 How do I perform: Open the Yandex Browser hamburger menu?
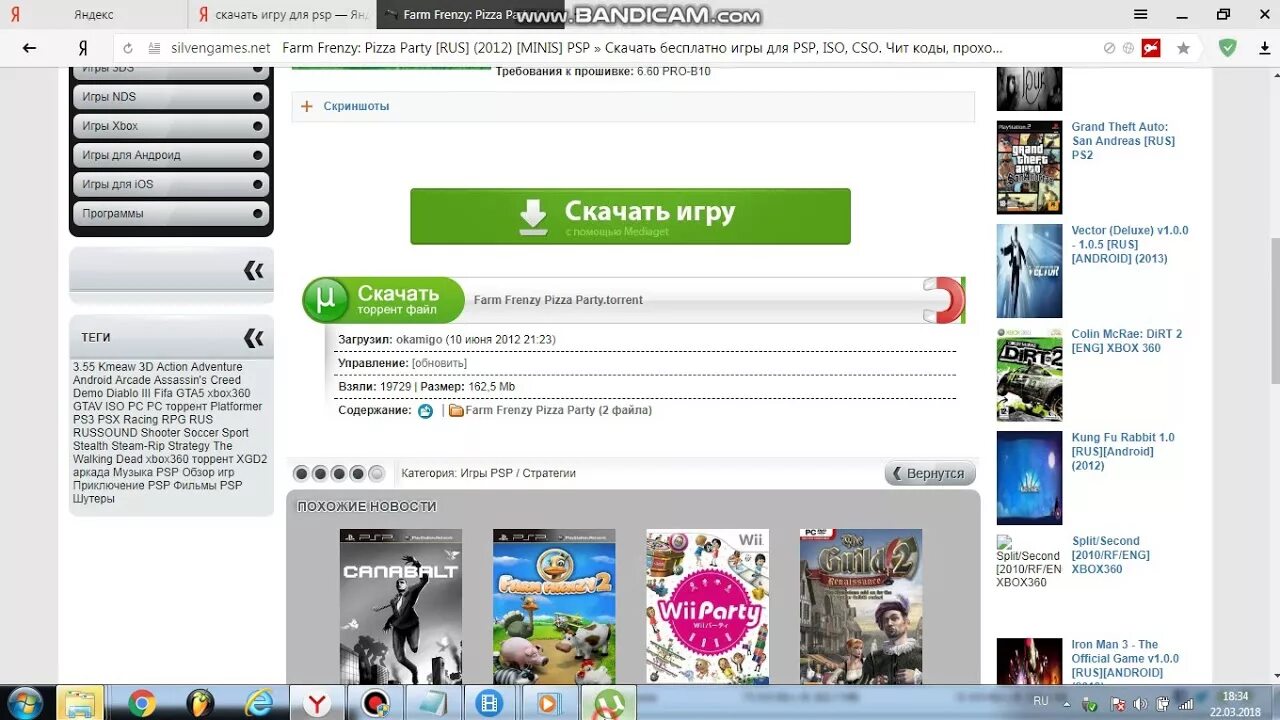coord(1140,15)
